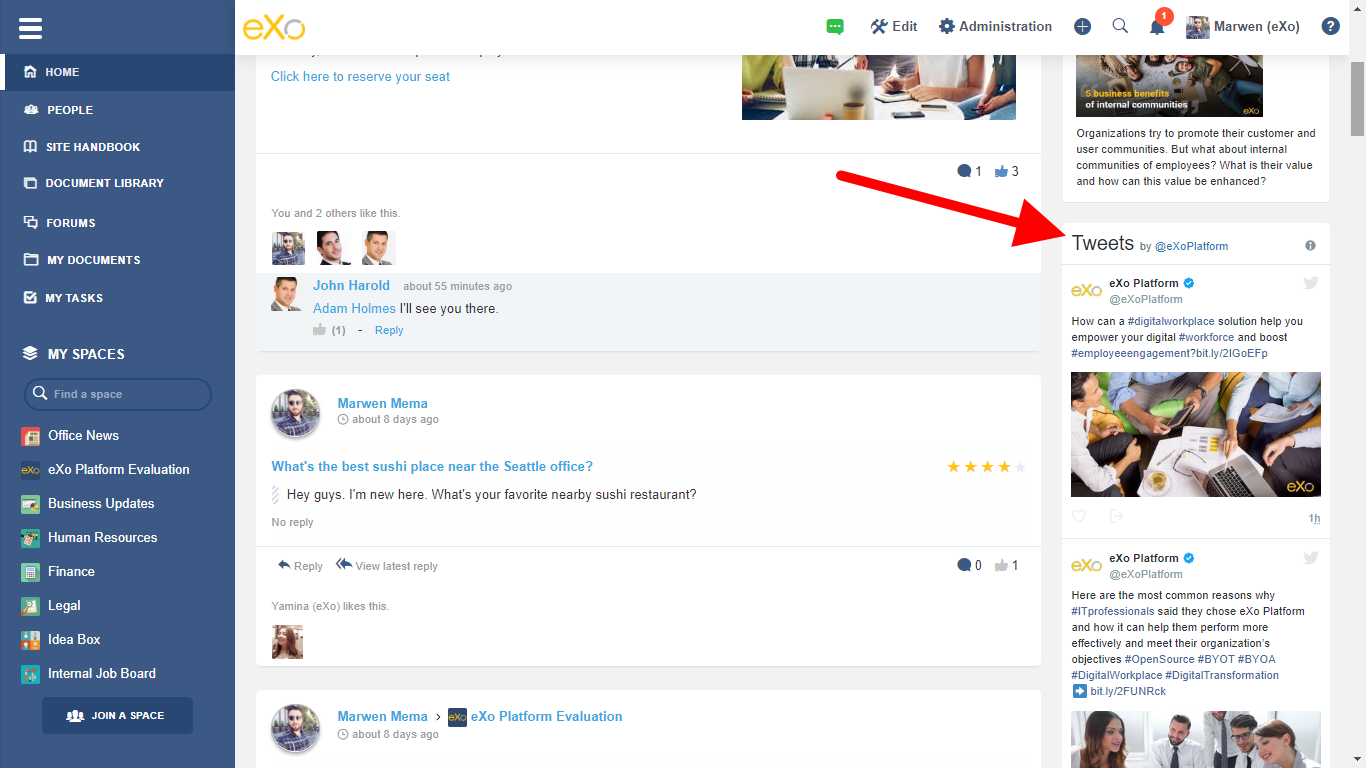
Task: Click Yamina's liker avatar thumbnail
Action: coord(287,642)
